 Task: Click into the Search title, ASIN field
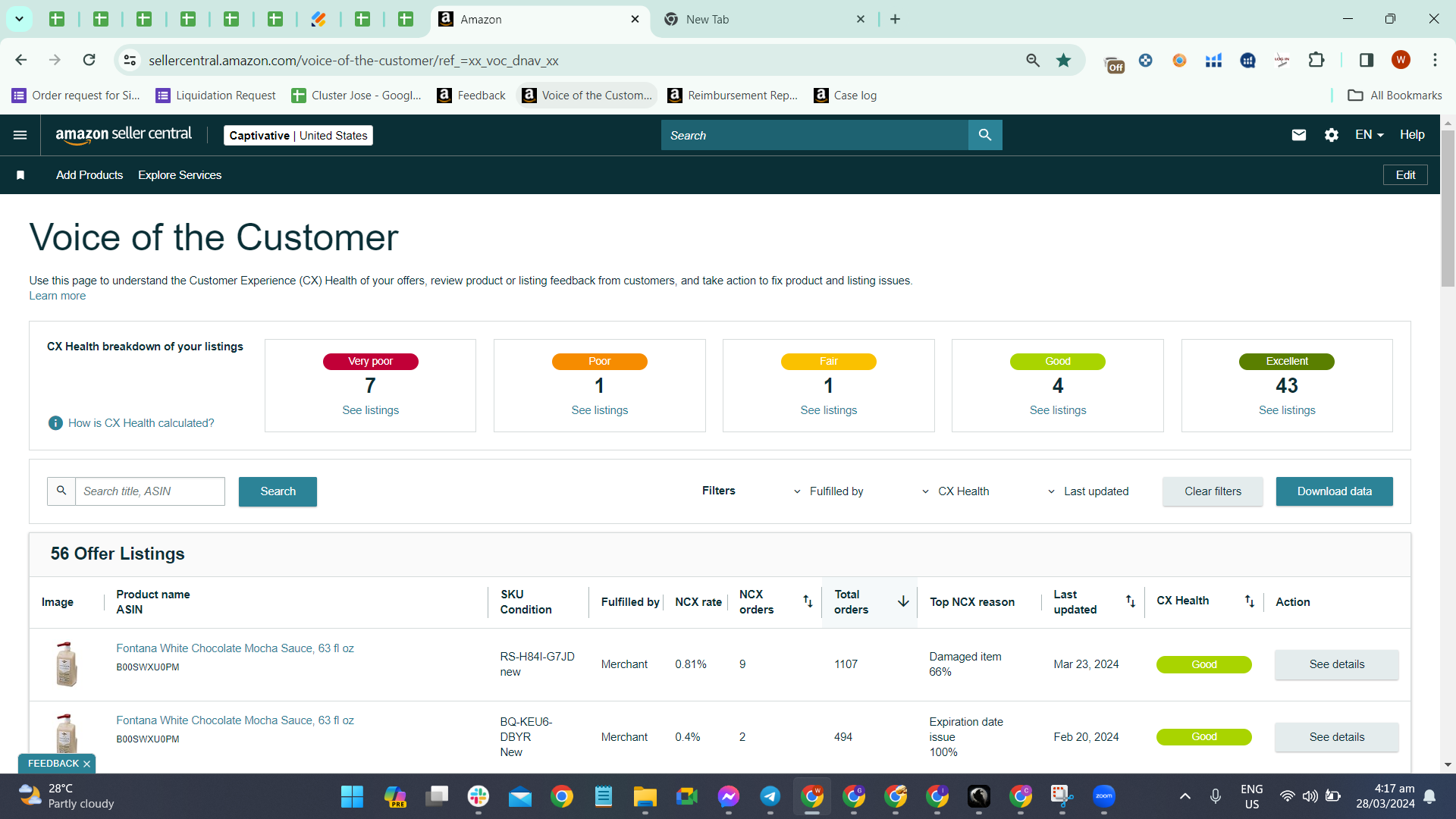pyautogui.click(x=150, y=491)
